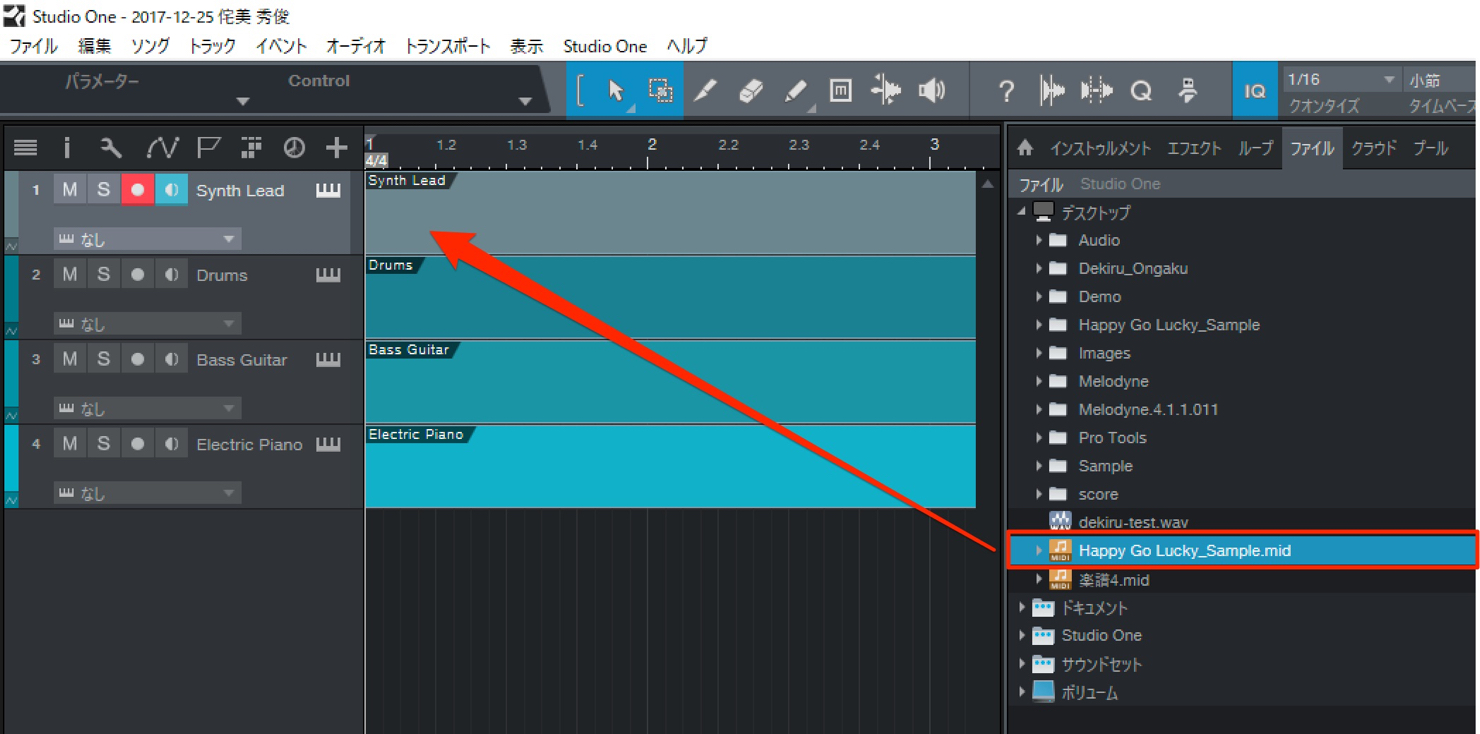1480x734 pixels.
Task: Open the ファイル menu
Action: pyautogui.click(x=33, y=46)
